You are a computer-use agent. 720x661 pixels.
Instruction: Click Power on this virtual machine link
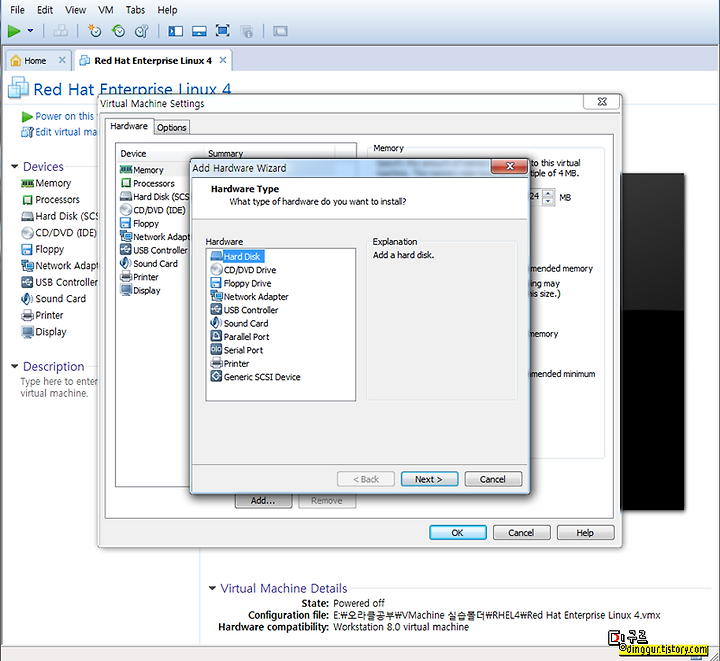coord(59,116)
